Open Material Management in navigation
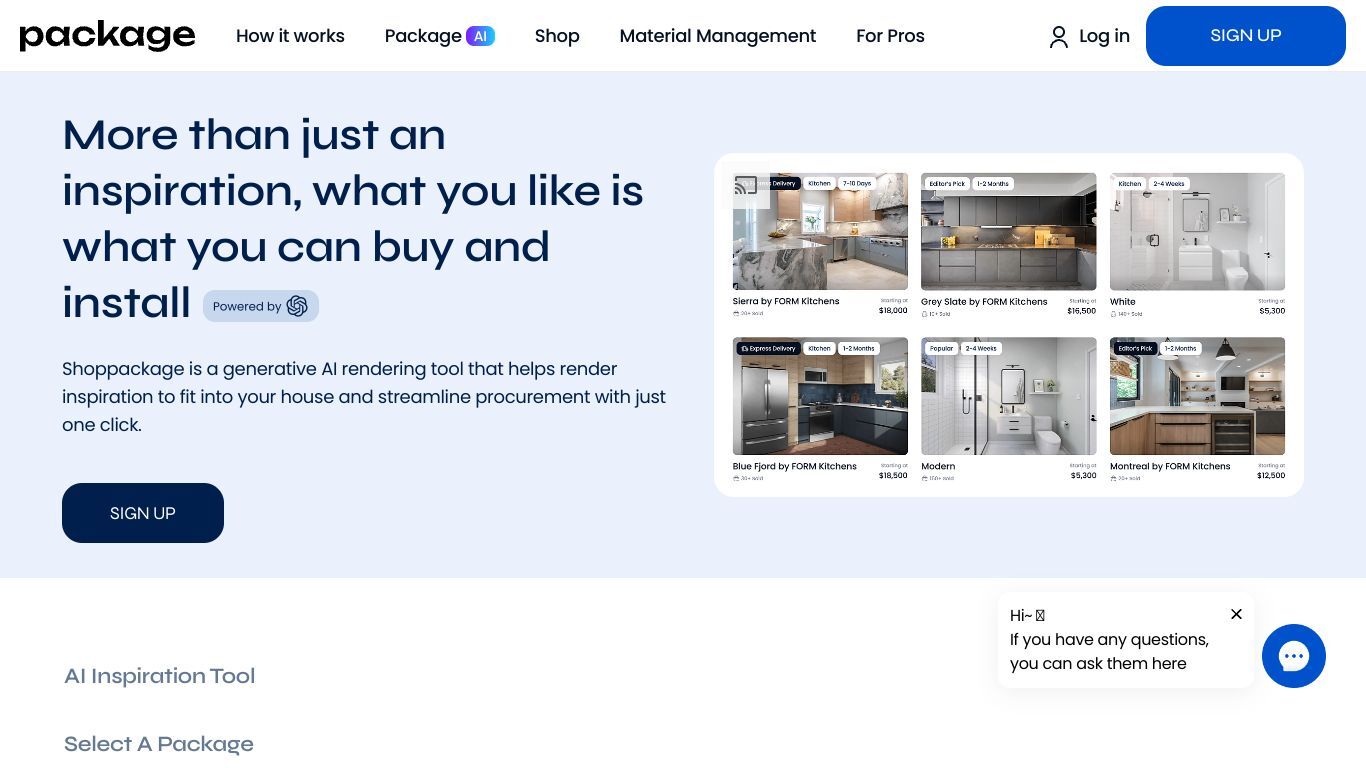This screenshot has height=768, width=1366. [x=718, y=36]
